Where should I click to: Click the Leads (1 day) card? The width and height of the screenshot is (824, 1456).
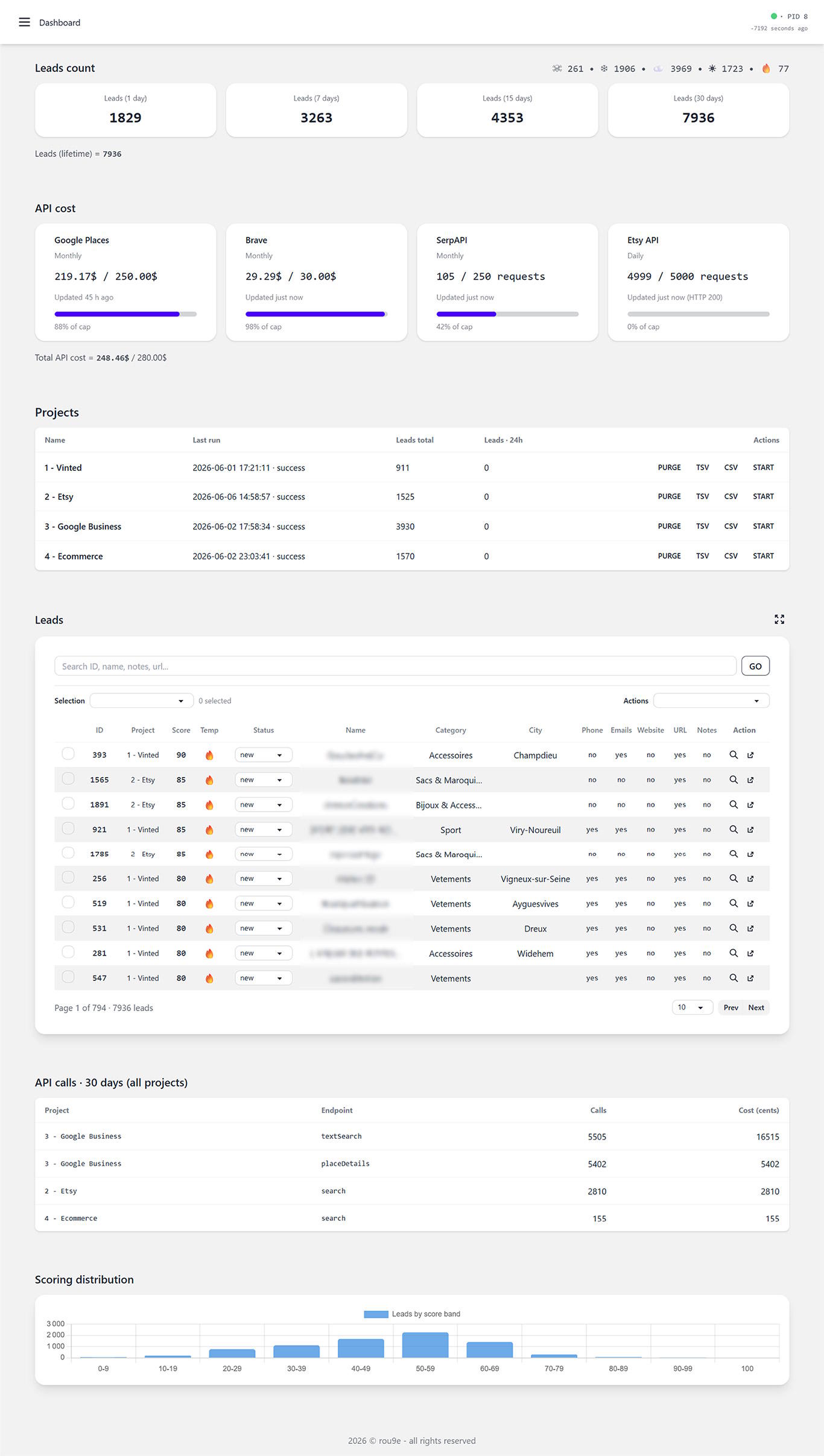125,110
